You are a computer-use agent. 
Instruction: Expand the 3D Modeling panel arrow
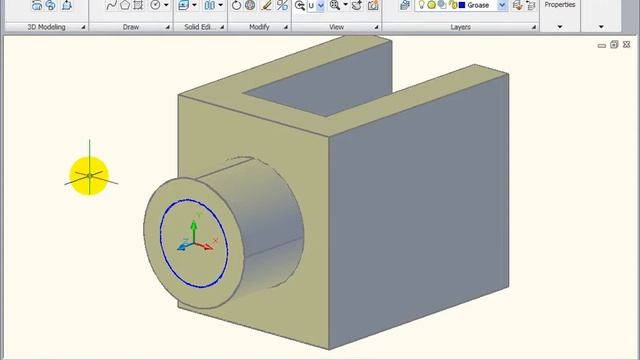point(83,27)
